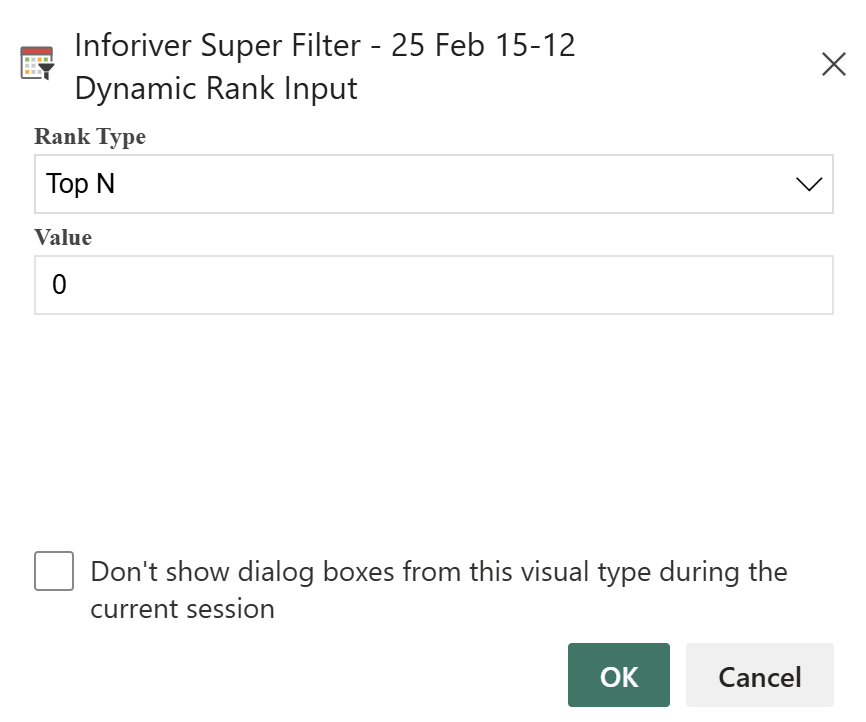Place cursor on the 0 in Value box
Image resolution: width=866 pixels, height=722 pixels.
pos(59,285)
